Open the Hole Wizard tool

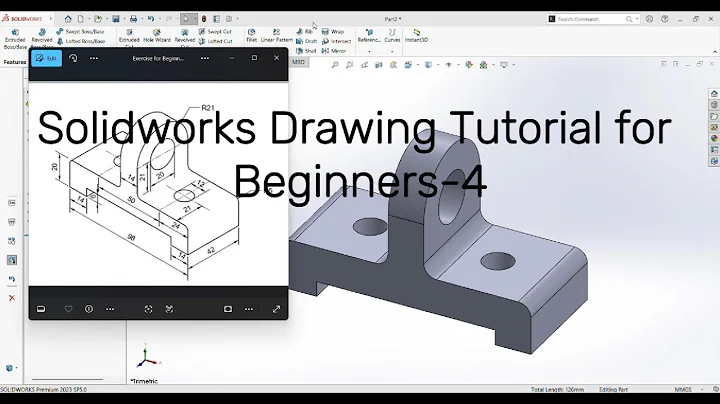pos(157,36)
